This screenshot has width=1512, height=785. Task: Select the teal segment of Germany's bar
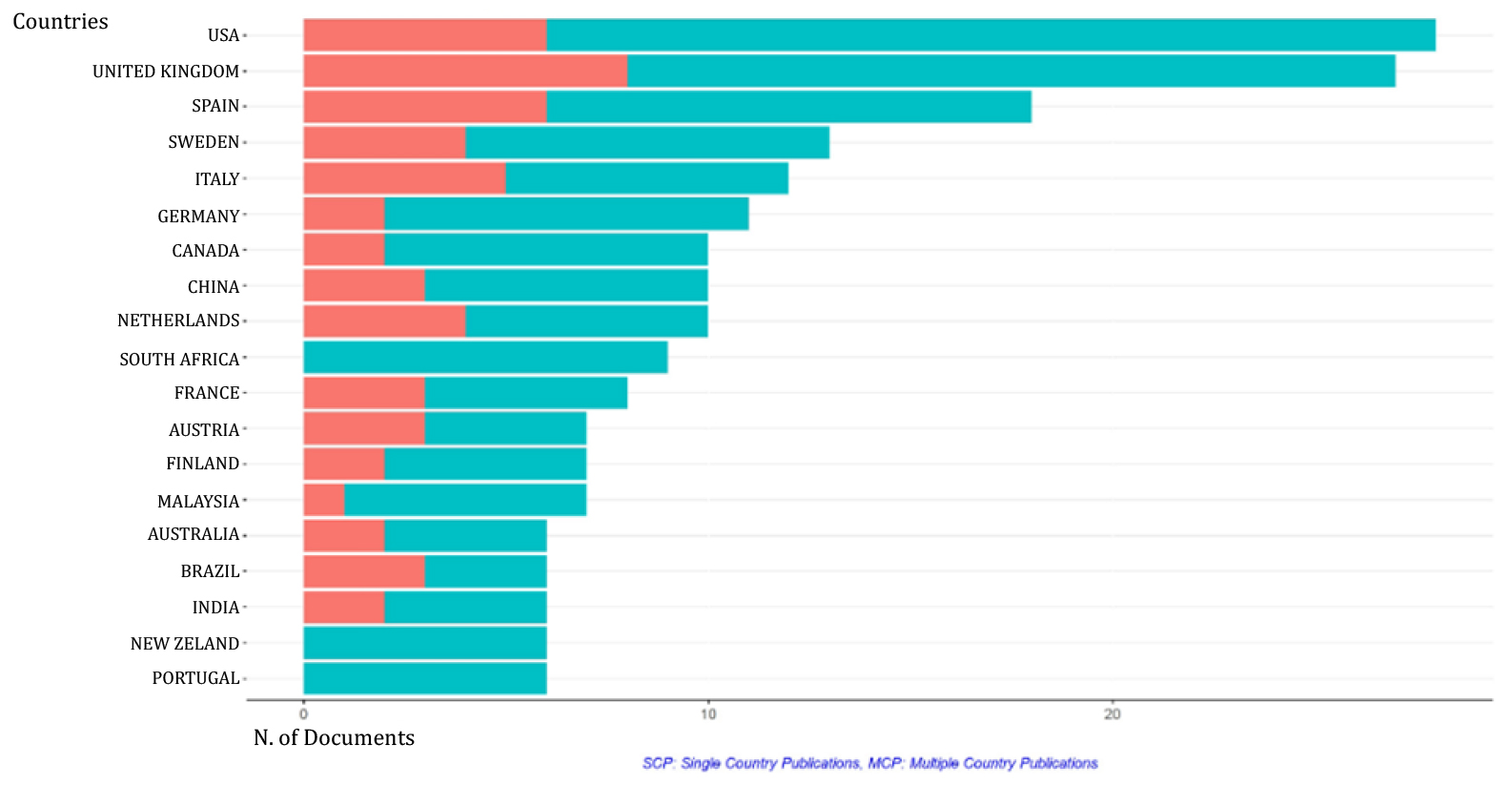point(566,215)
